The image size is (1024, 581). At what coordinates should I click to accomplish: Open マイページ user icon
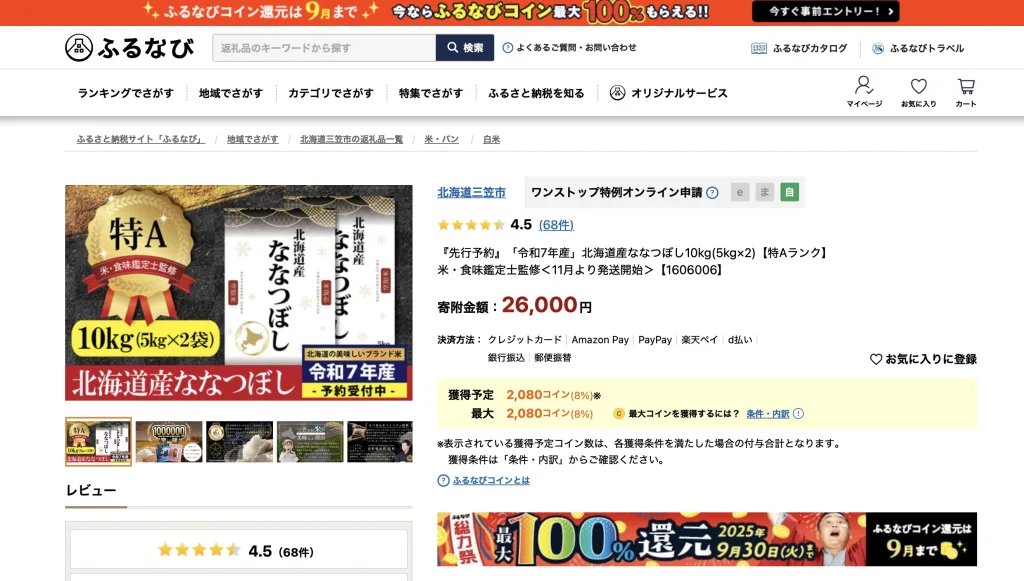[x=864, y=86]
